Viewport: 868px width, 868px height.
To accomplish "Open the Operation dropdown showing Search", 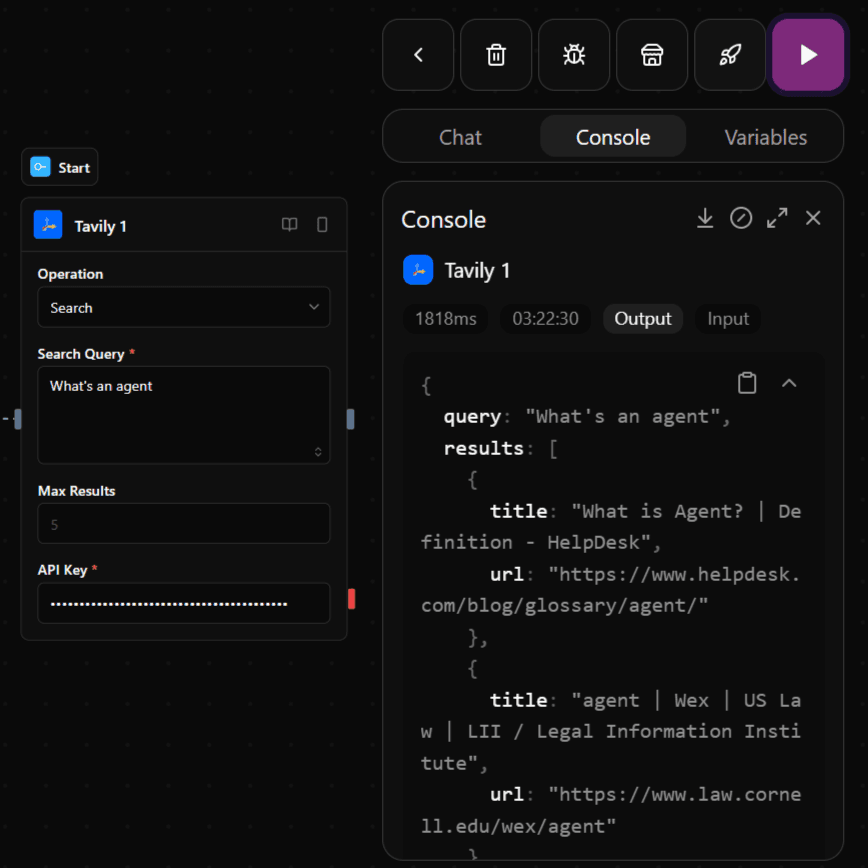I will pyautogui.click(x=184, y=308).
